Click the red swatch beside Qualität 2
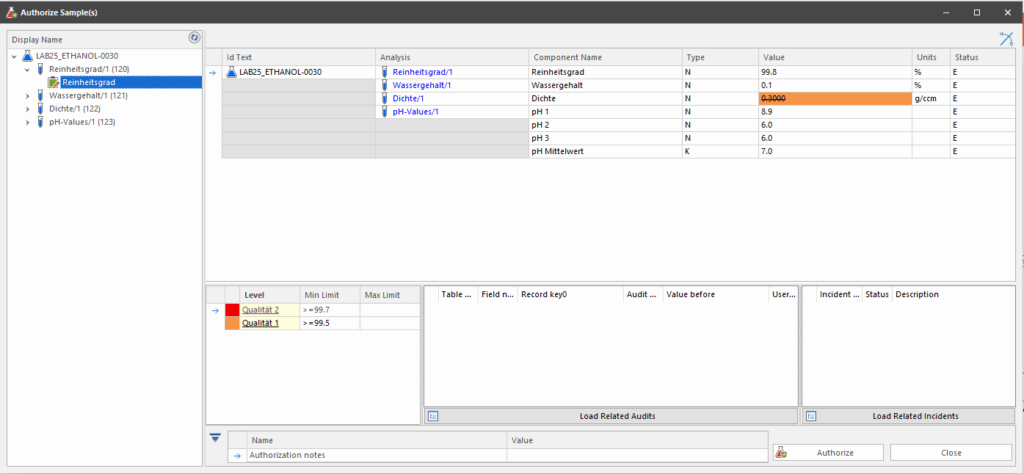The width and height of the screenshot is (1024, 474). coord(232,310)
